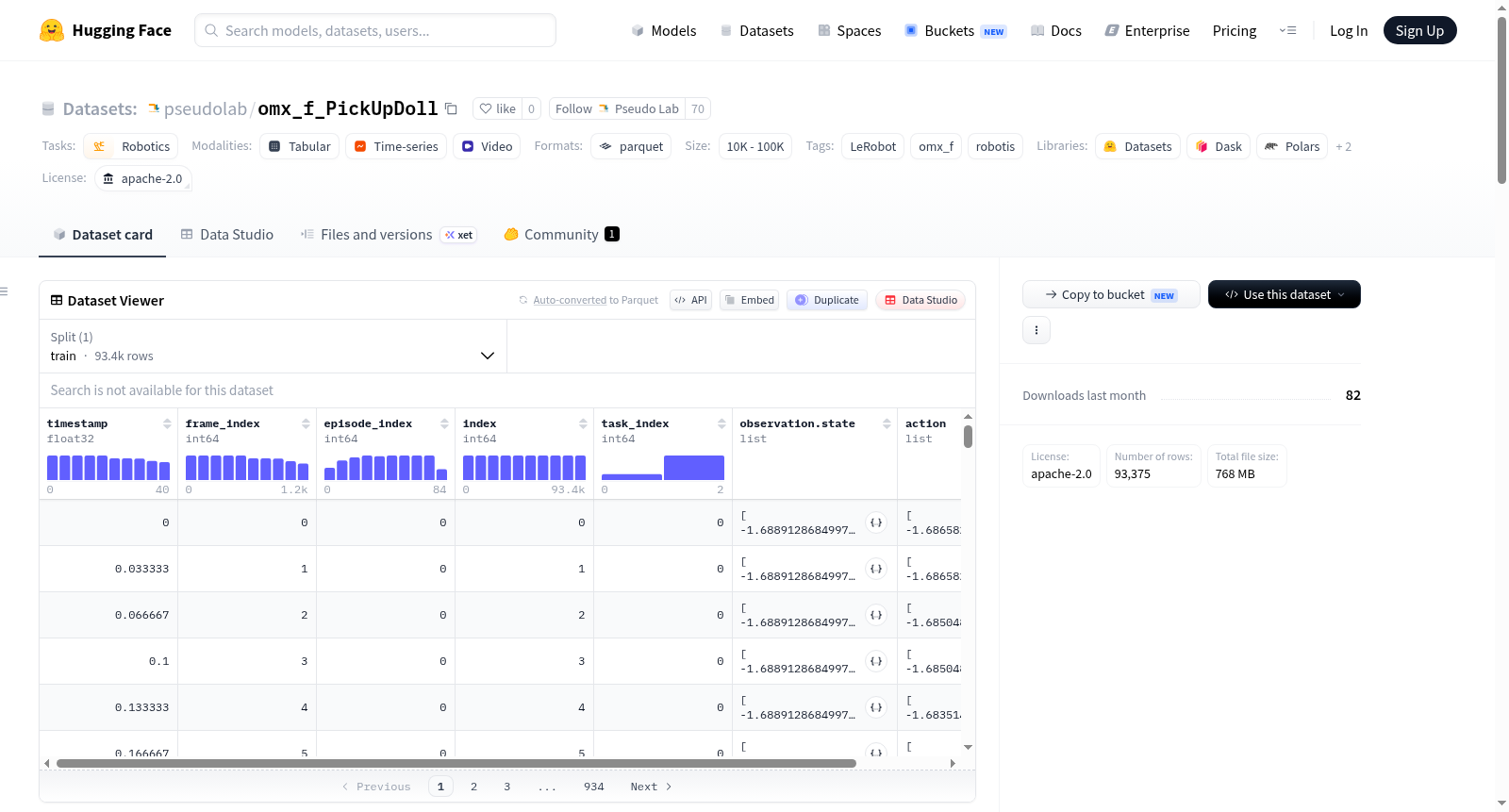Open the apache-2.0 license tag
1509x812 pixels.
coord(143,178)
